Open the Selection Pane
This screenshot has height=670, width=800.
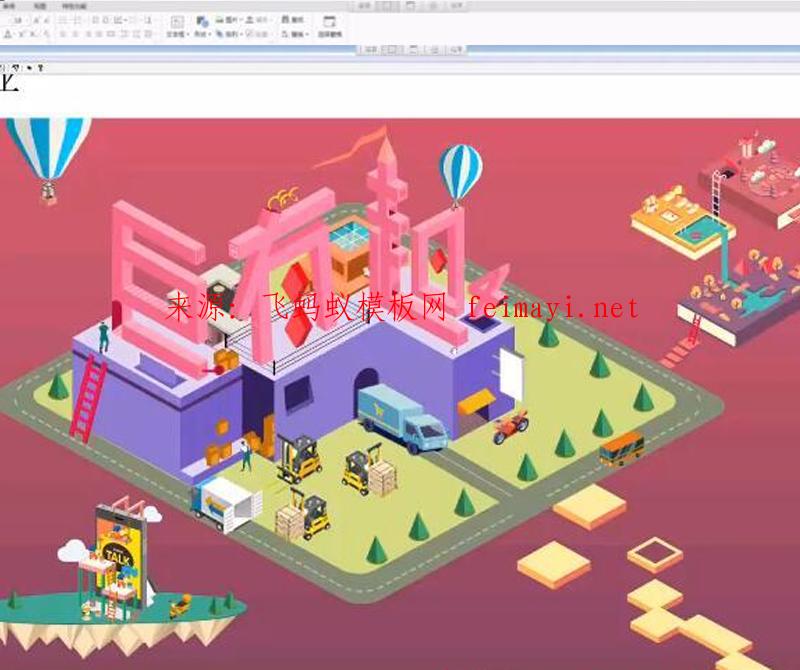pos(329,24)
